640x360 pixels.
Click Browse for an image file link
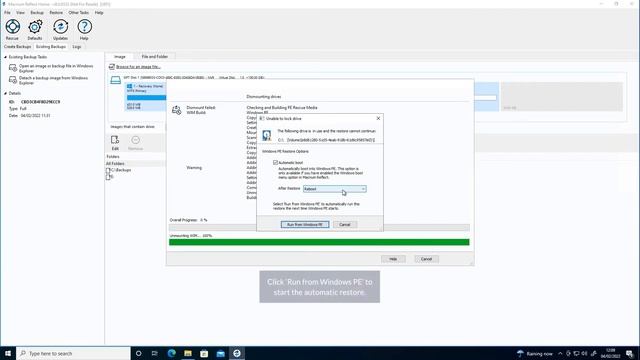tap(138, 67)
